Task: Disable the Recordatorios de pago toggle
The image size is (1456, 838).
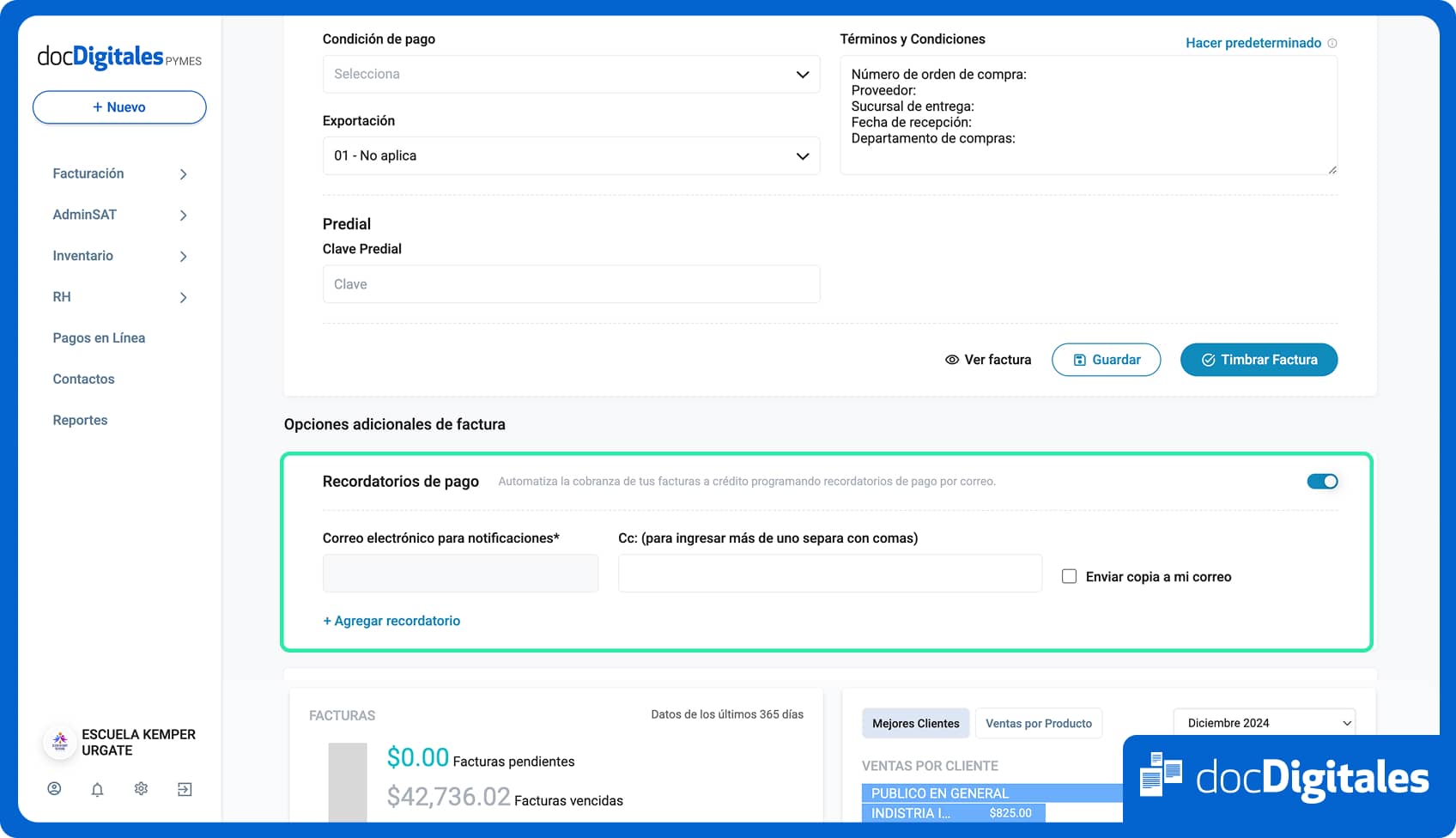Action: coord(1322,482)
